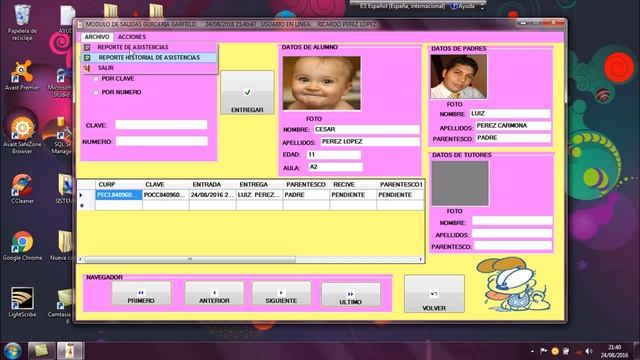Click the student's baby photo
The image size is (640, 360).
point(322,83)
